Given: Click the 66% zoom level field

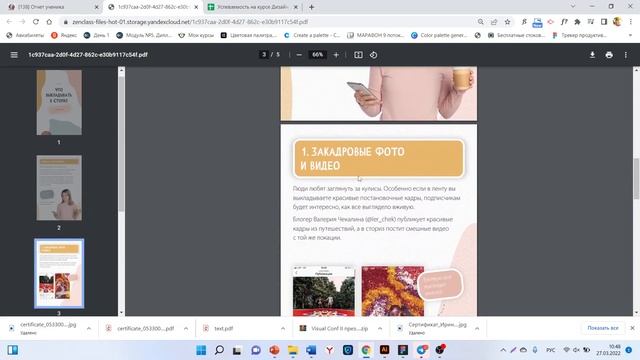Looking at the screenshot, I should [x=318, y=54].
